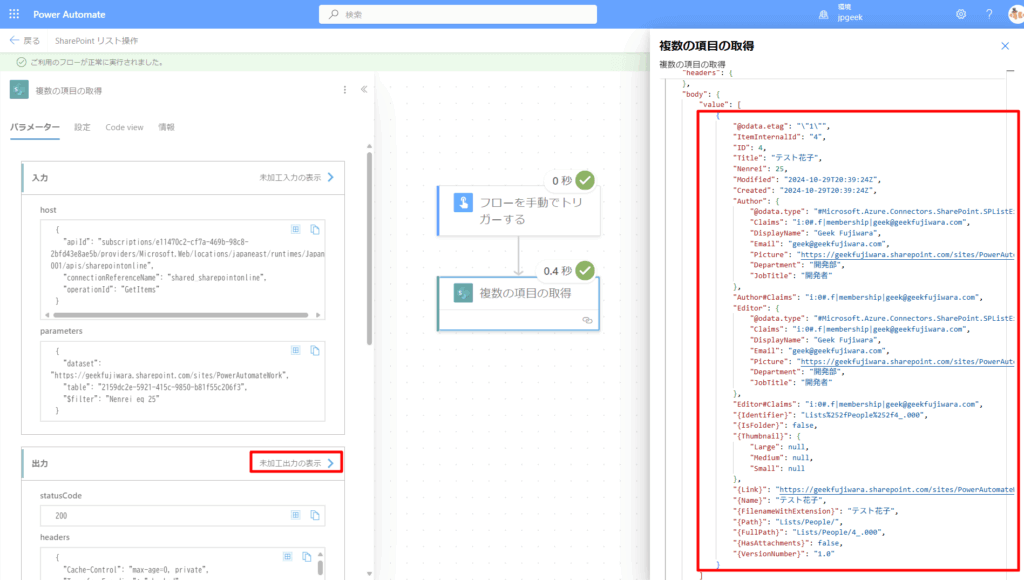Copy the headers JSON with copy icon

(x=306, y=557)
